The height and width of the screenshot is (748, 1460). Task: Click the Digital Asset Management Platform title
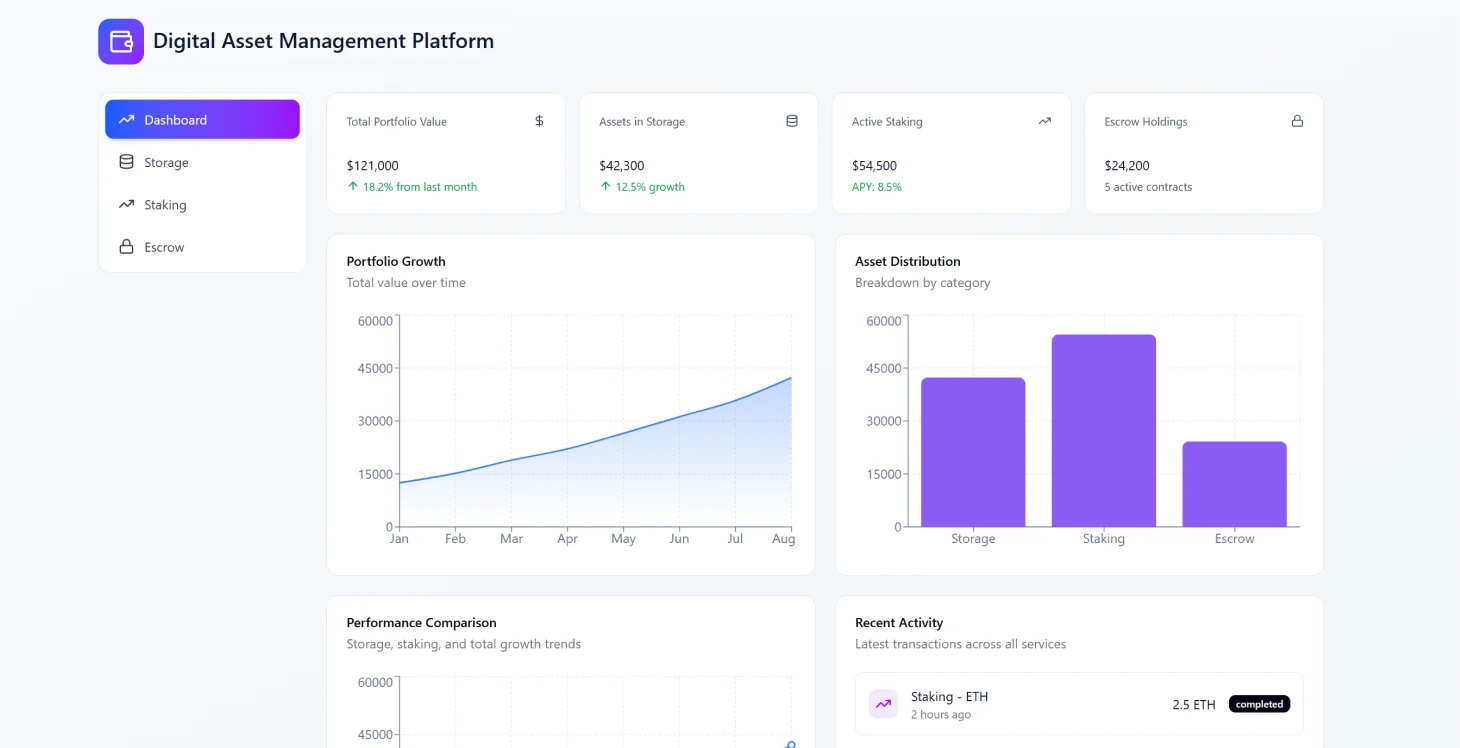(x=322, y=41)
